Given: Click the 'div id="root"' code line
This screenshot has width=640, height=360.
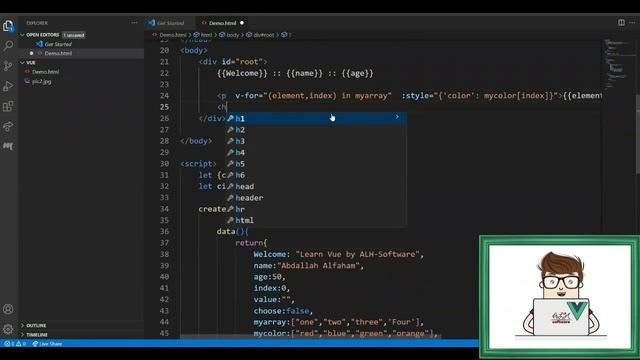Looking at the screenshot, I should point(233,62).
